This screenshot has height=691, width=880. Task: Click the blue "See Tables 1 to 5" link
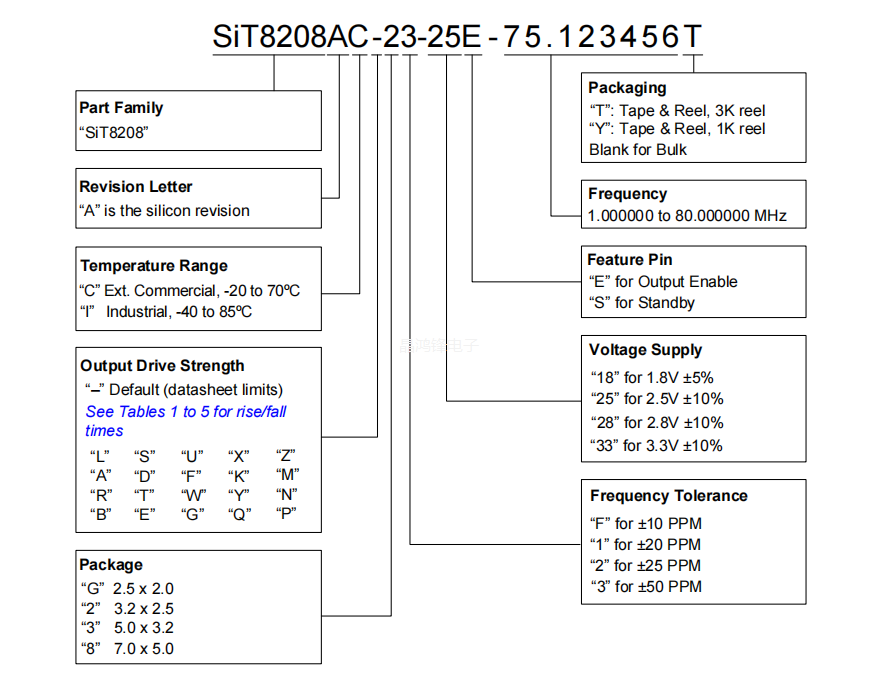[186, 412]
